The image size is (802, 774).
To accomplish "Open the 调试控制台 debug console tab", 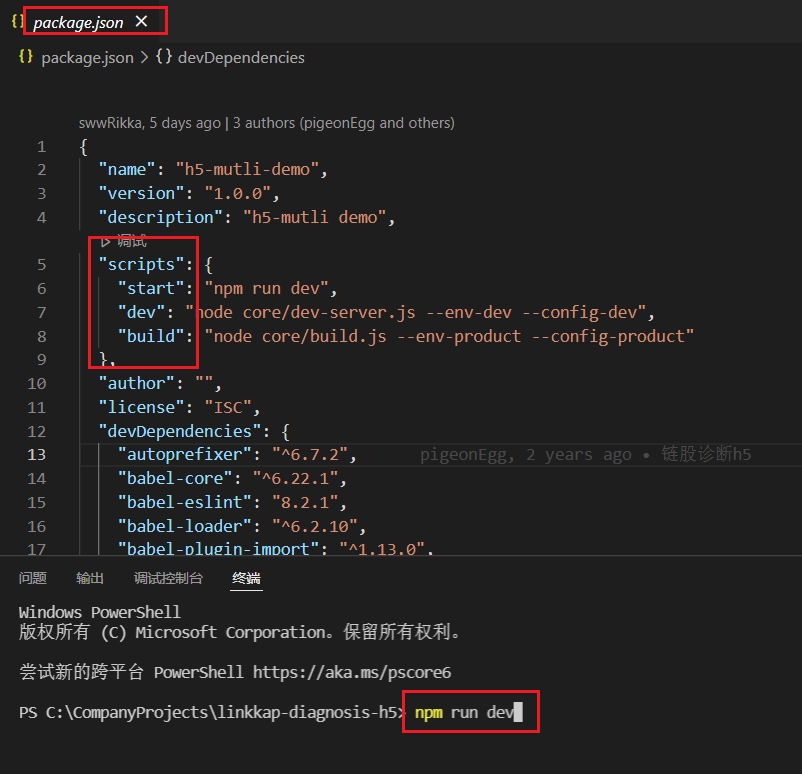I will click(x=168, y=578).
